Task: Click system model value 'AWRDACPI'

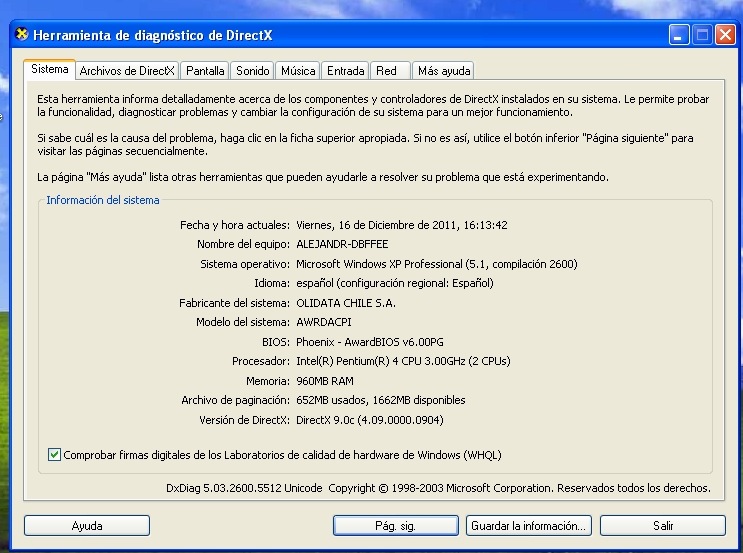Action: (324, 322)
